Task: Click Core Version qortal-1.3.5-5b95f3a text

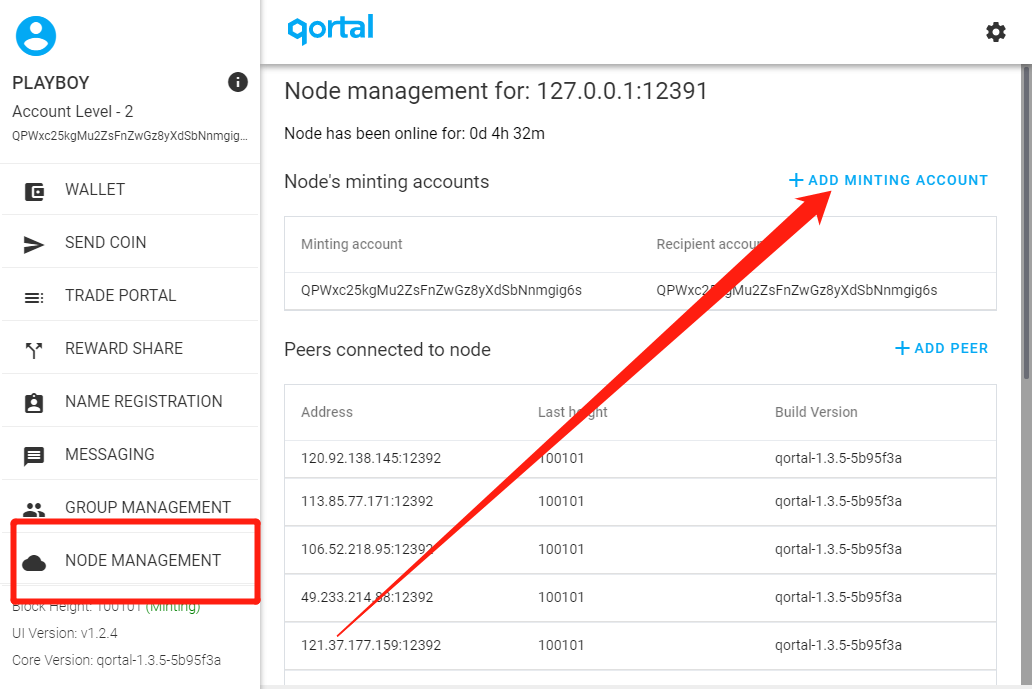Action: coord(116,660)
